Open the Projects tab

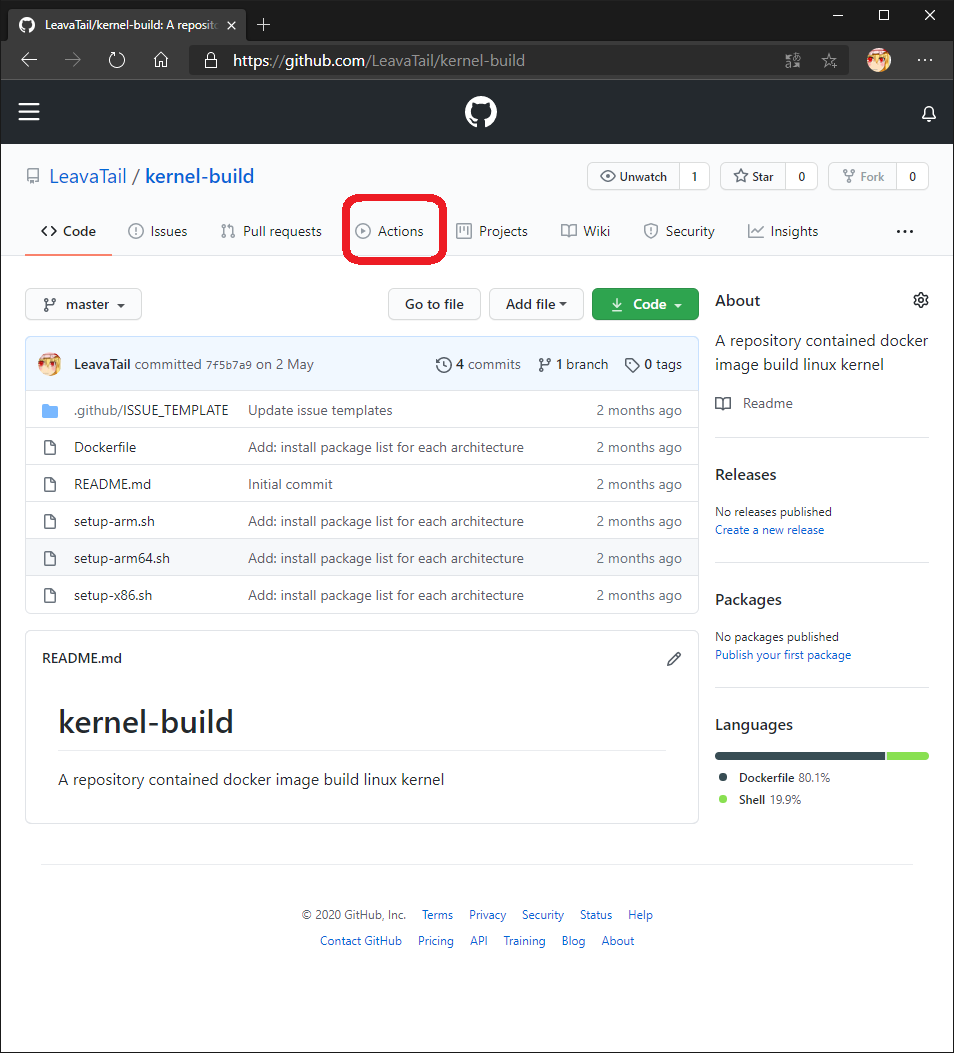(x=492, y=231)
